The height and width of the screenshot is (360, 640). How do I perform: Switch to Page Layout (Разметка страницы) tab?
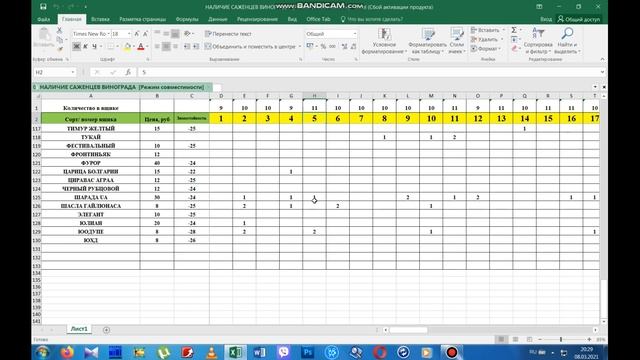point(142,19)
